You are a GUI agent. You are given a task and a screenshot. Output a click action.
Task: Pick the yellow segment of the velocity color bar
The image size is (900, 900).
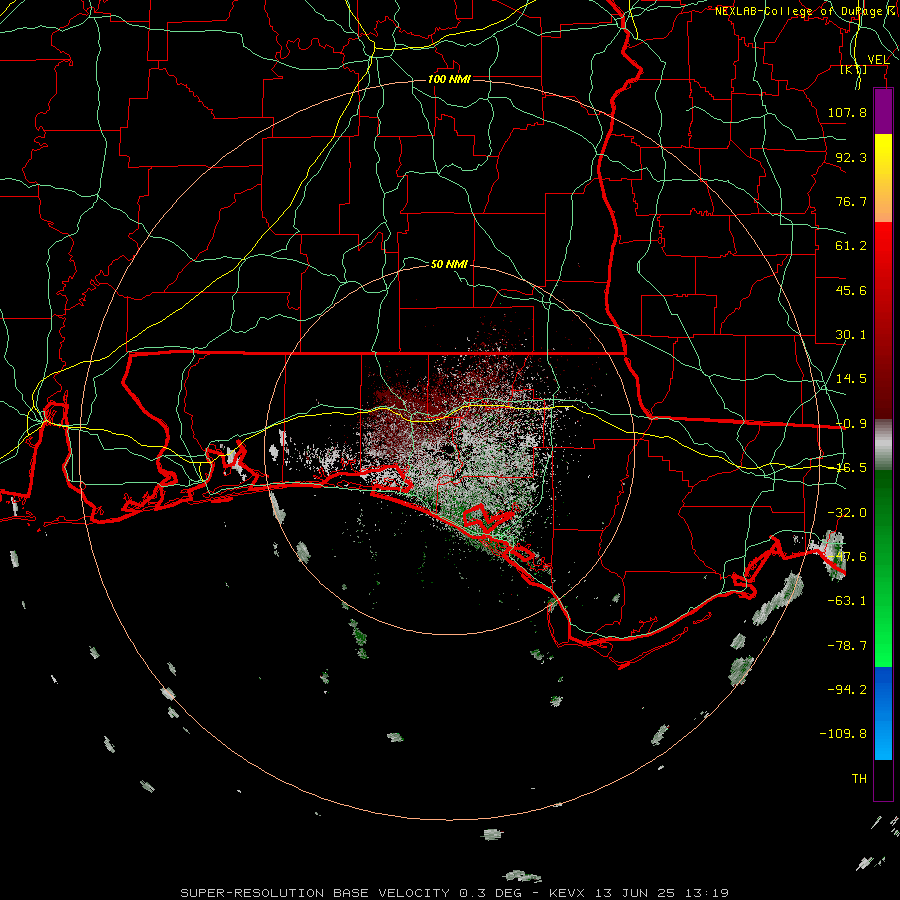[x=883, y=177]
